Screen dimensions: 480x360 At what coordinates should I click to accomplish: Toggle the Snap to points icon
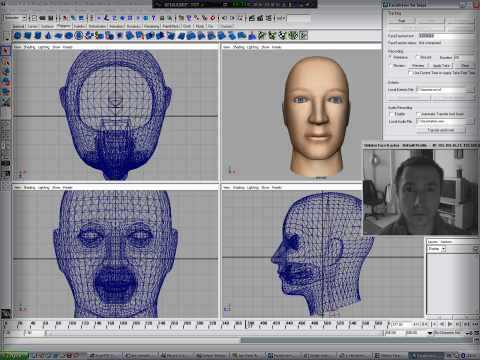[x=197, y=18]
